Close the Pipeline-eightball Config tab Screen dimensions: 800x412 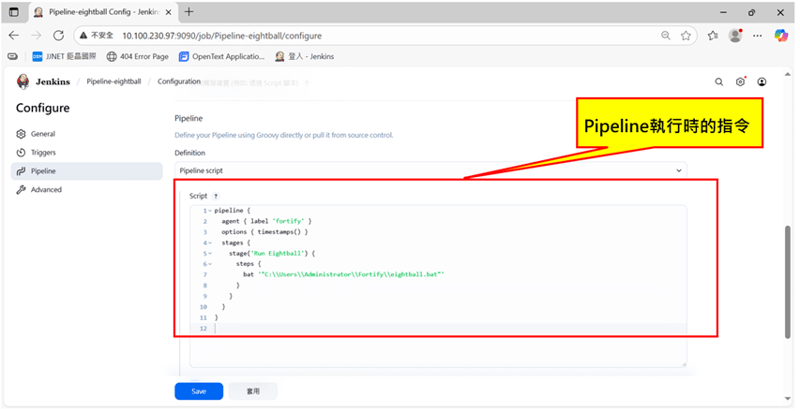point(169,12)
